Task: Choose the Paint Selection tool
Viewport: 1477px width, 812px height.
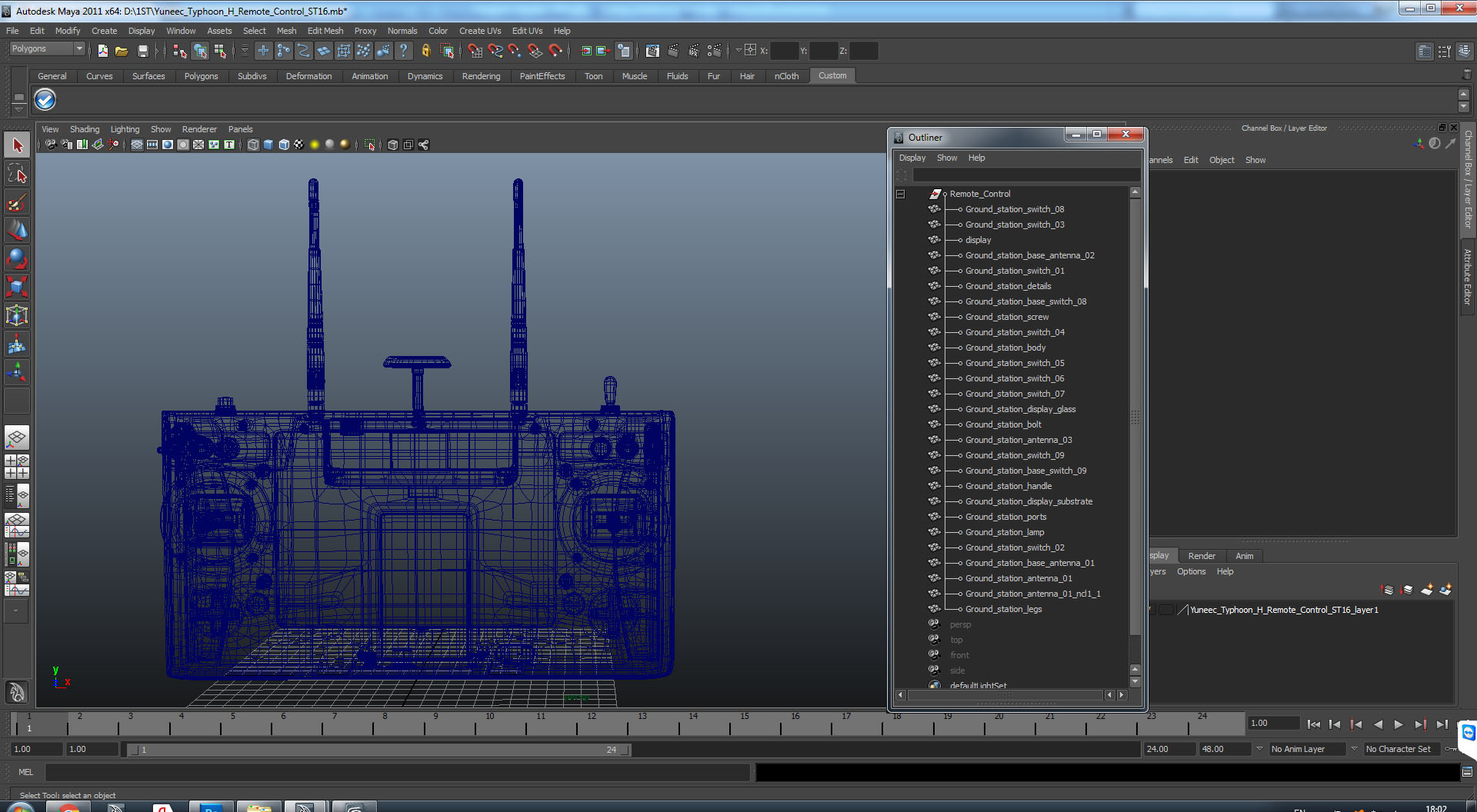Action: [17, 202]
